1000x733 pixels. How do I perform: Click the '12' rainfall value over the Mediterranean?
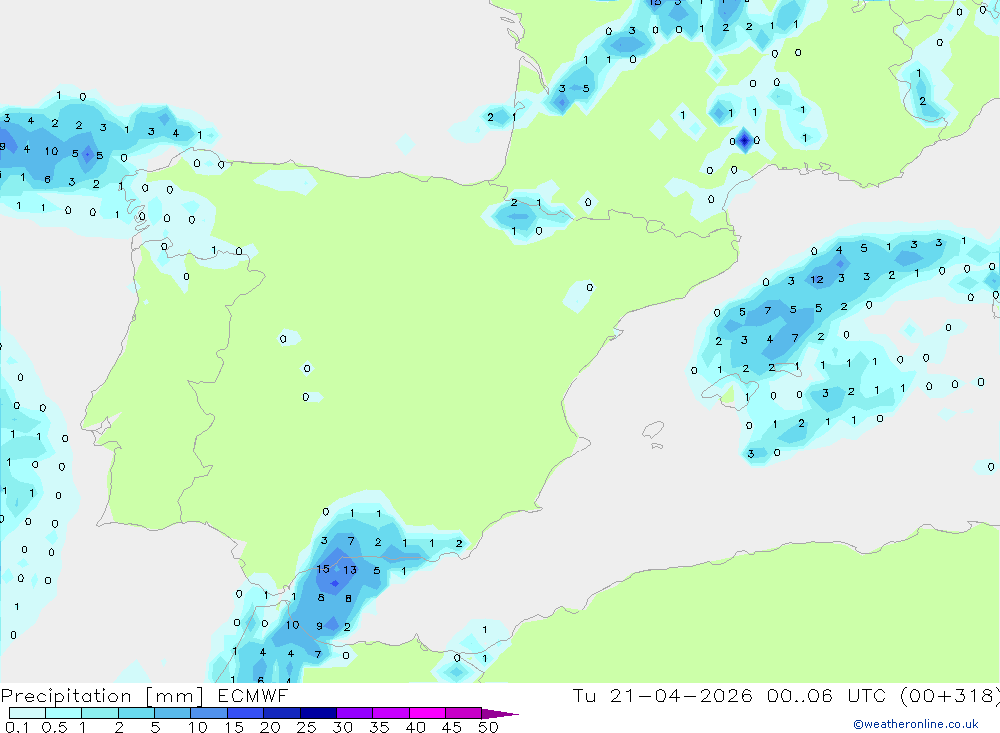pyautogui.click(x=817, y=279)
